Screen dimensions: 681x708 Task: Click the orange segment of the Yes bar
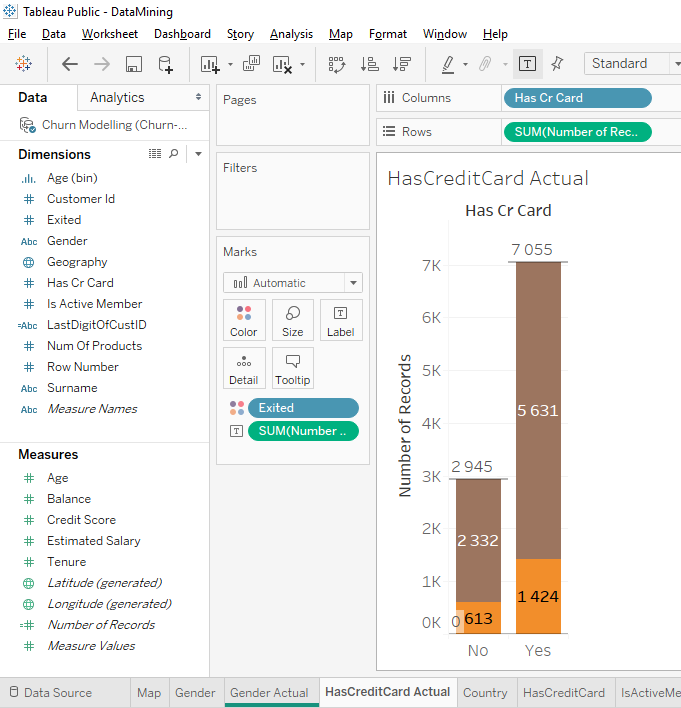[x=538, y=596]
